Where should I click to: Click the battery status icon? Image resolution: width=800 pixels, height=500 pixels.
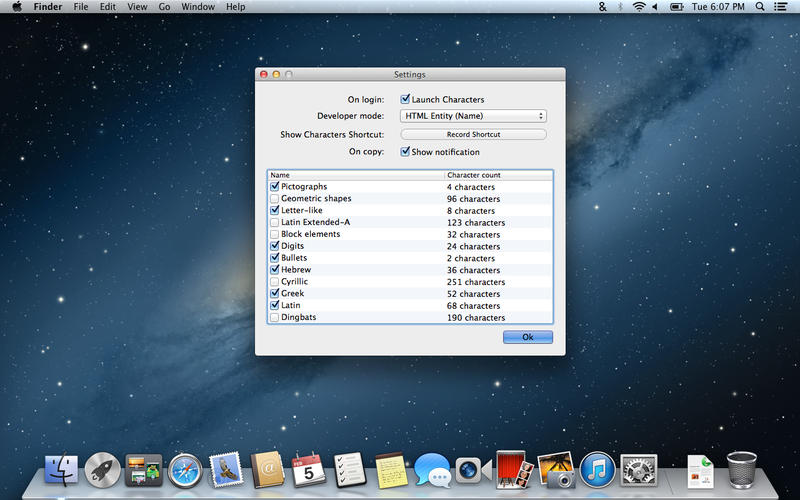pos(677,7)
